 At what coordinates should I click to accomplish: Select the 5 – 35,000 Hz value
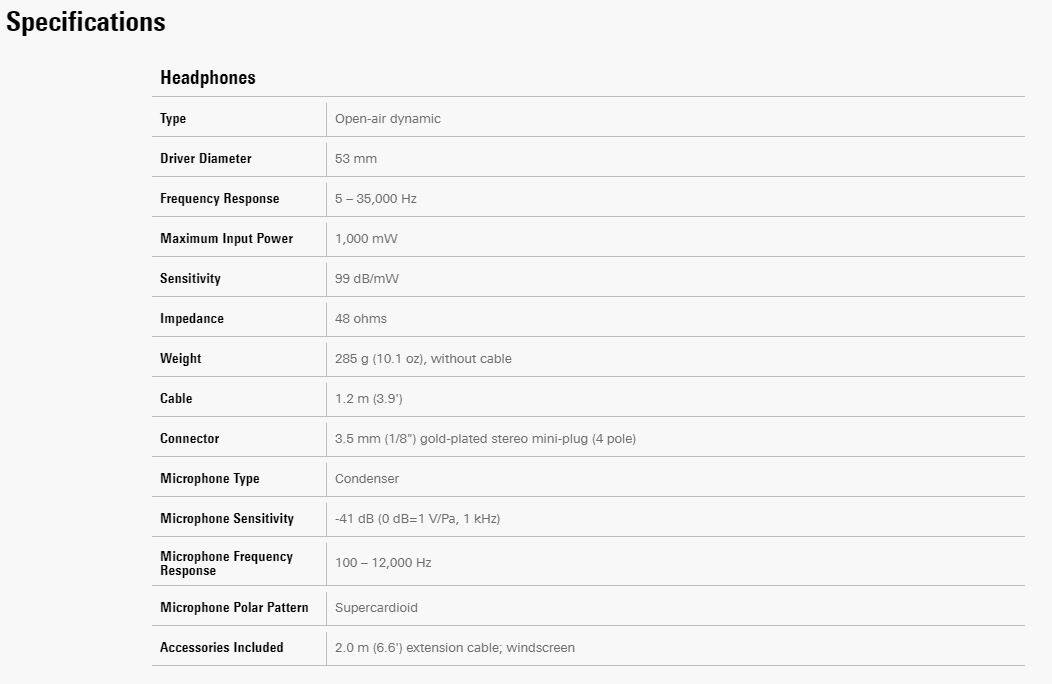376,199
